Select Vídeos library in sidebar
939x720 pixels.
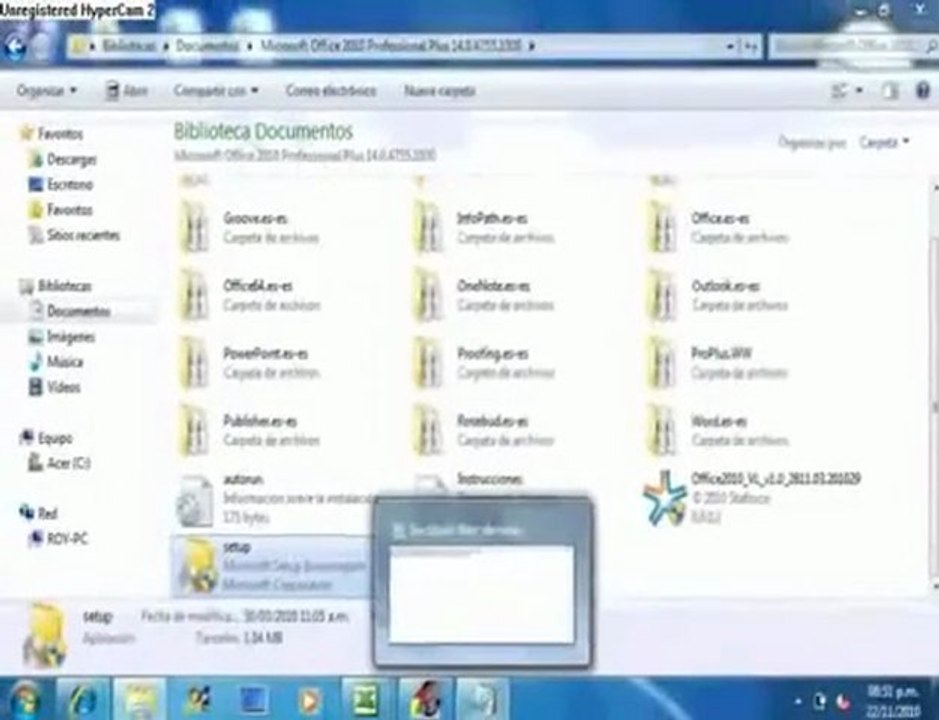coord(54,387)
